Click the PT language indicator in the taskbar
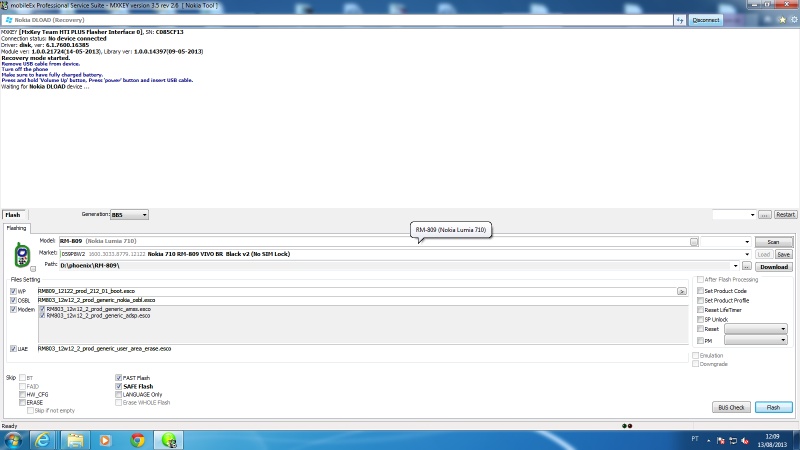 coord(695,439)
